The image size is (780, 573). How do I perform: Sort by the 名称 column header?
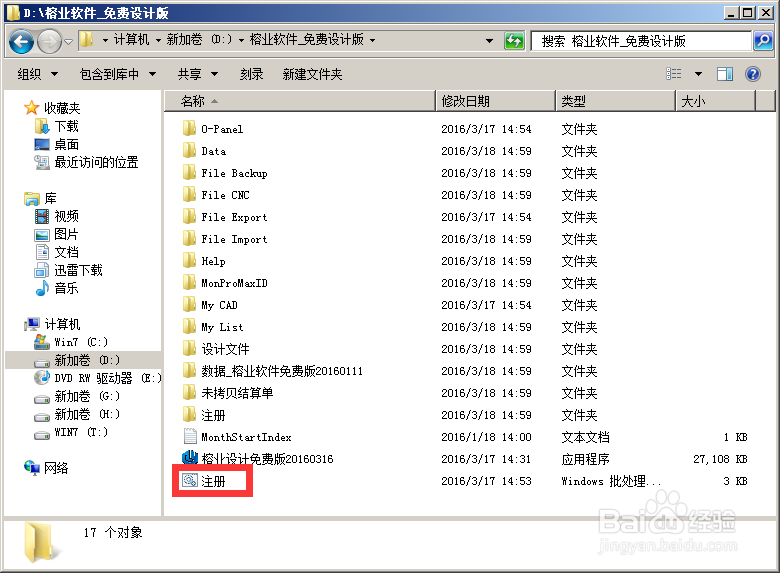(x=300, y=101)
